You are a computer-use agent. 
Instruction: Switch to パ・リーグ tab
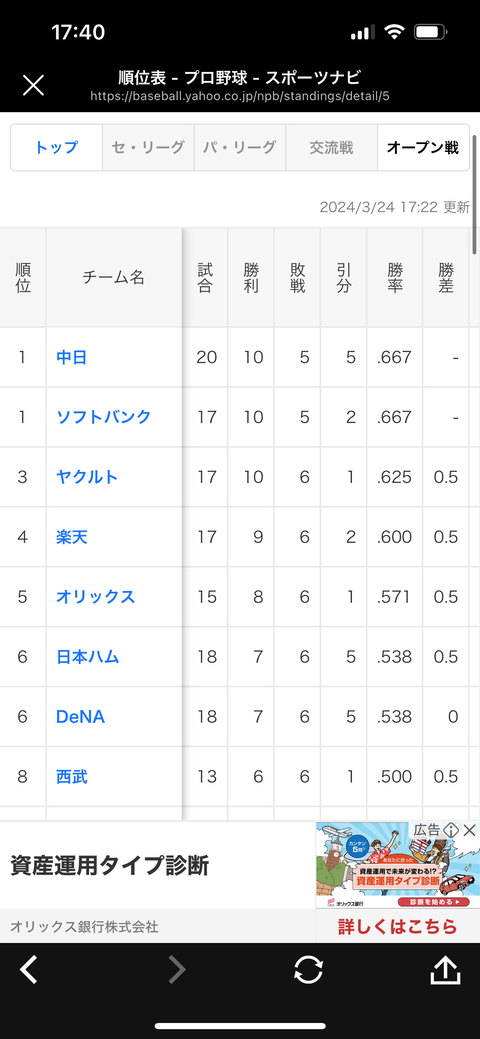[x=240, y=148]
